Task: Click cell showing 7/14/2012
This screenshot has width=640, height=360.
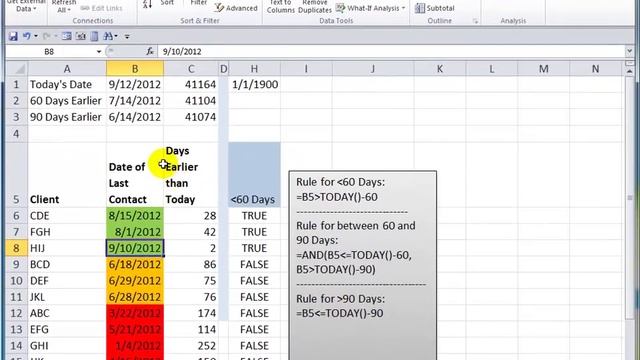Action: coord(135,101)
